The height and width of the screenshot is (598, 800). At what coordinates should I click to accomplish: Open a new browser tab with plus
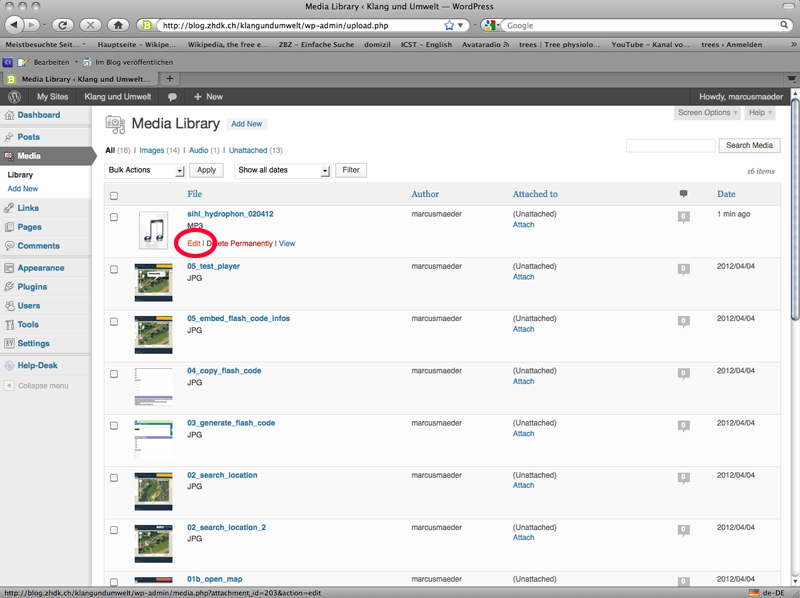pyautogui.click(x=170, y=78)
